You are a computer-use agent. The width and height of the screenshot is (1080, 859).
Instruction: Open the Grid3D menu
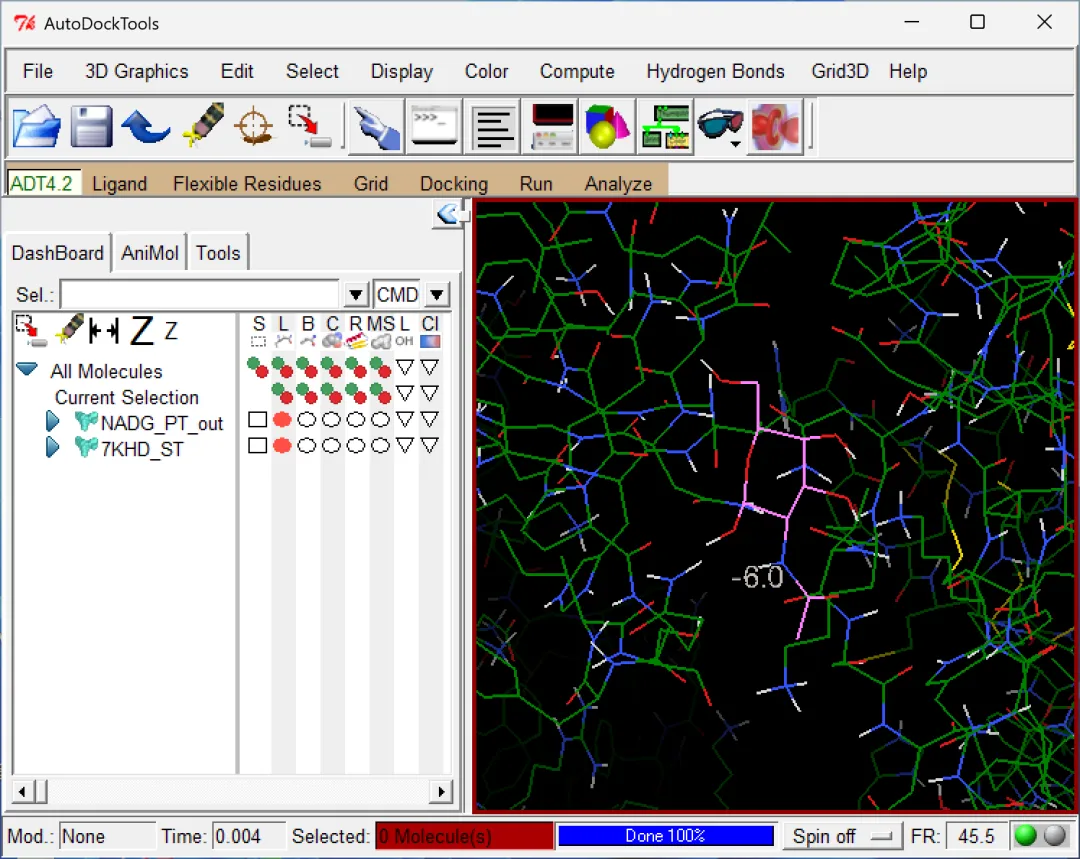[840, 72]
